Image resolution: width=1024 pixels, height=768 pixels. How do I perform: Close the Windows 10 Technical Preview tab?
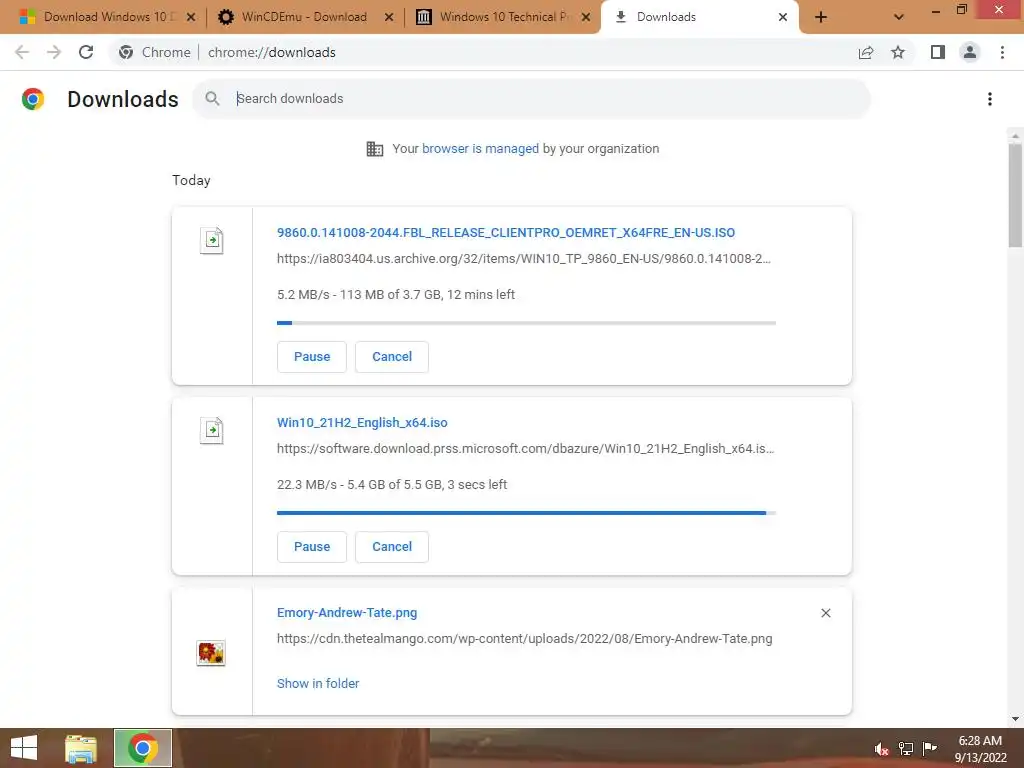point(586,17)
